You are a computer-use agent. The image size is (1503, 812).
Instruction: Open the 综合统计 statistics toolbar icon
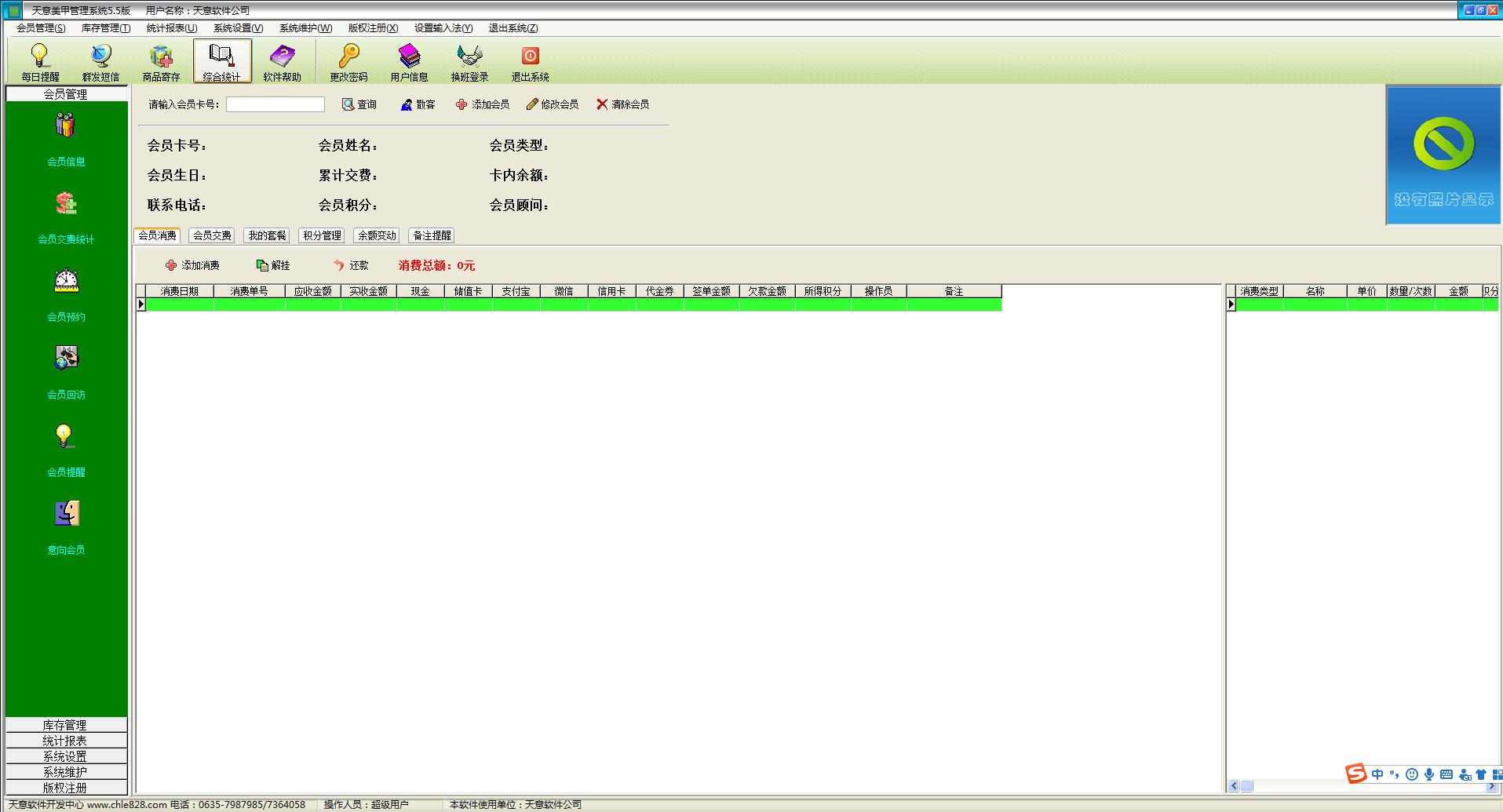coord(222,61)
